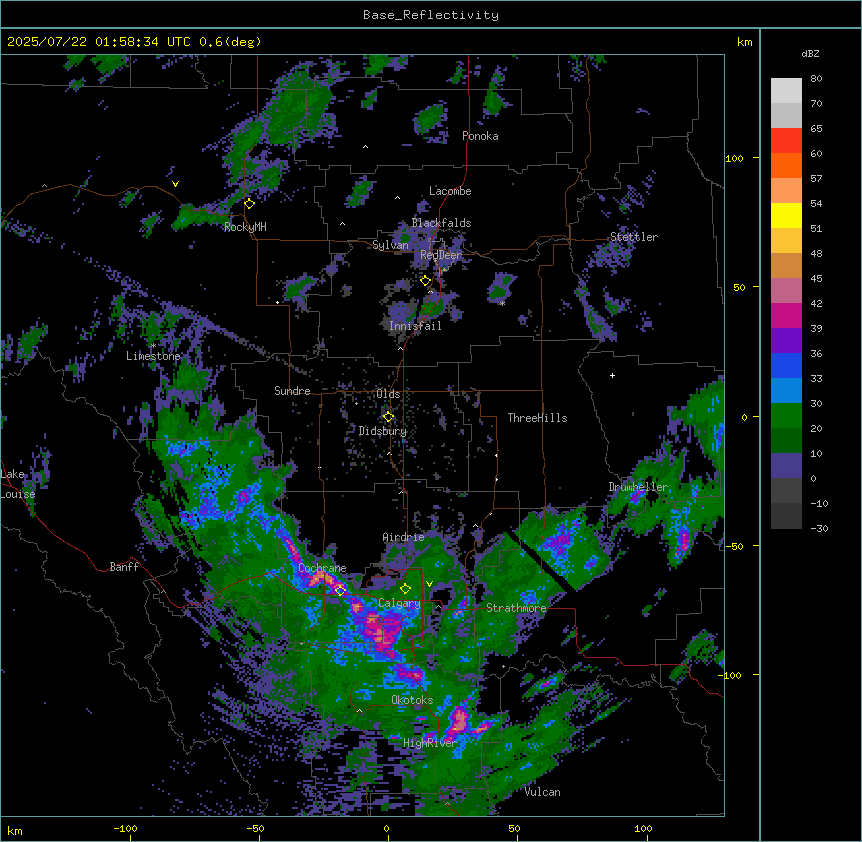Click the RockyMH label
Viewport: 862px width, 842px height.
[x=245, y=227]
